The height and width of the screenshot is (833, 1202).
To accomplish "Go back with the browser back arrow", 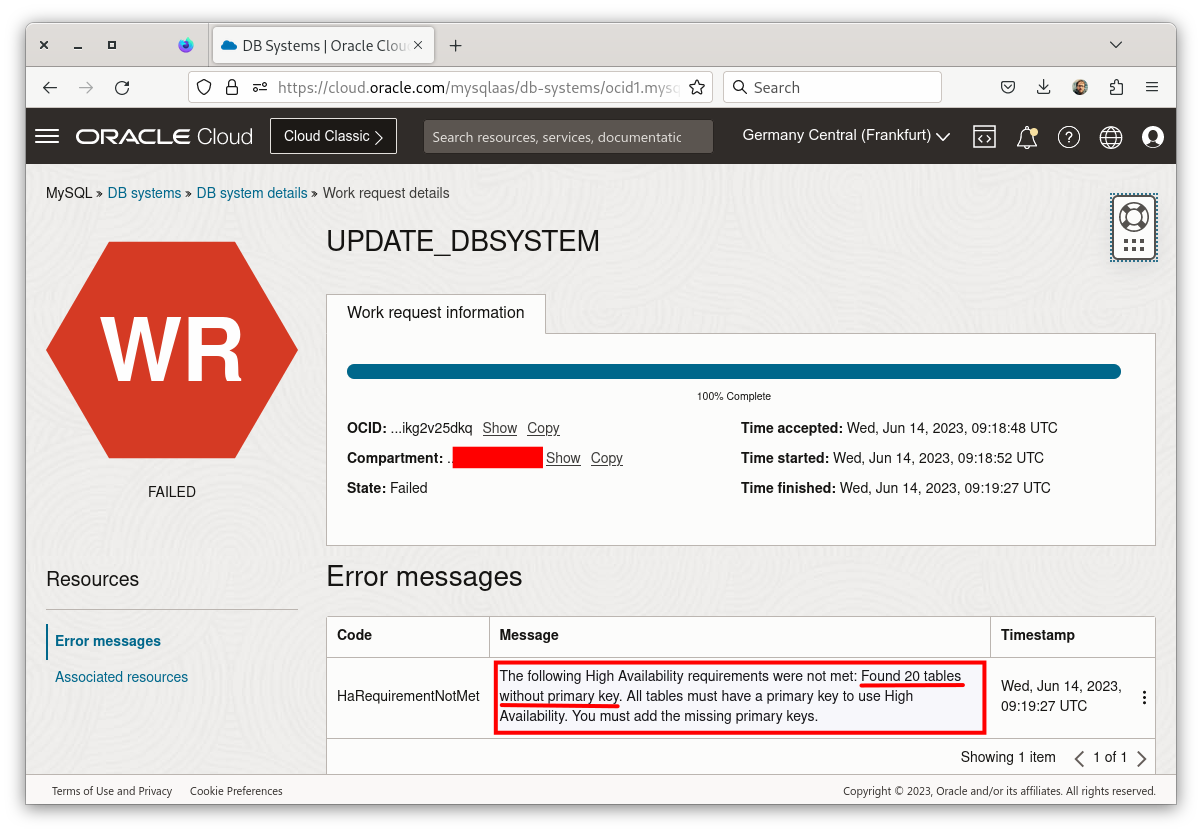I will pos(50,87).
